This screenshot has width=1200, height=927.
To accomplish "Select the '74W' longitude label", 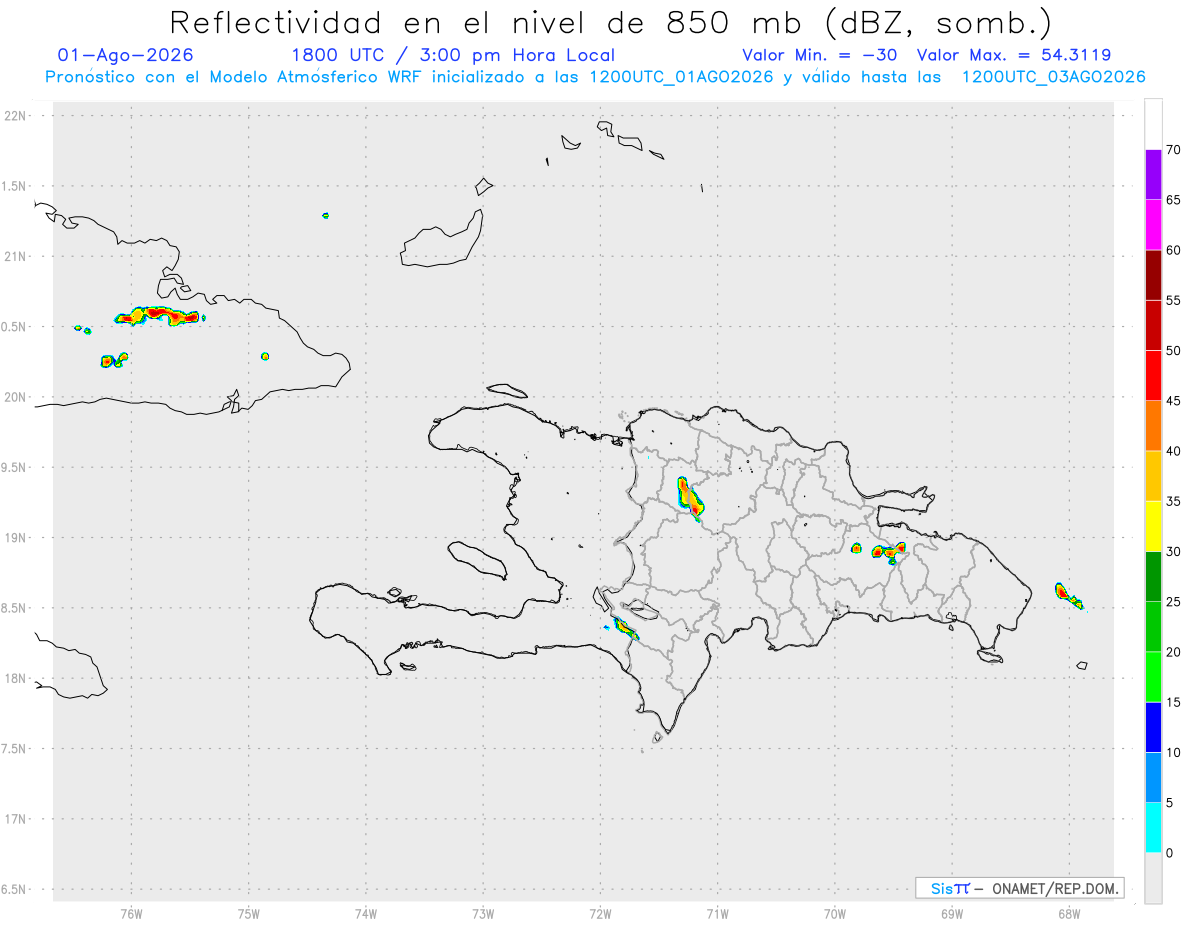I will (366, 913).
